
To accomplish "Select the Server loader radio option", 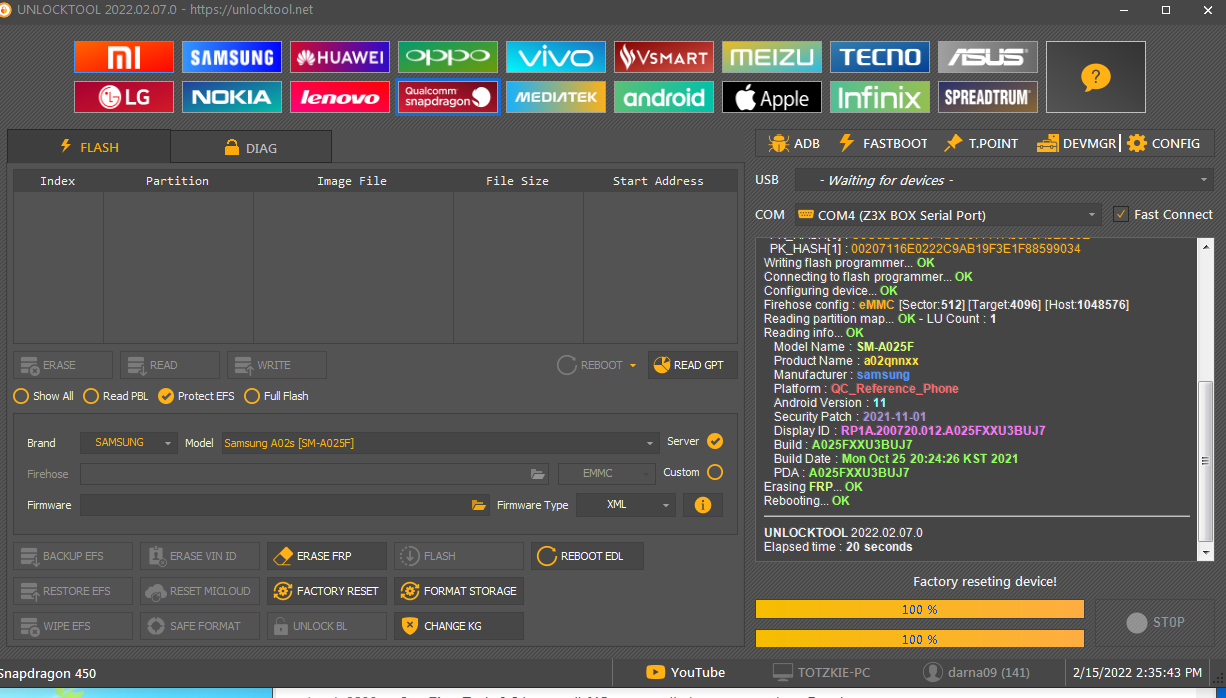I will (x=715, y=441).
